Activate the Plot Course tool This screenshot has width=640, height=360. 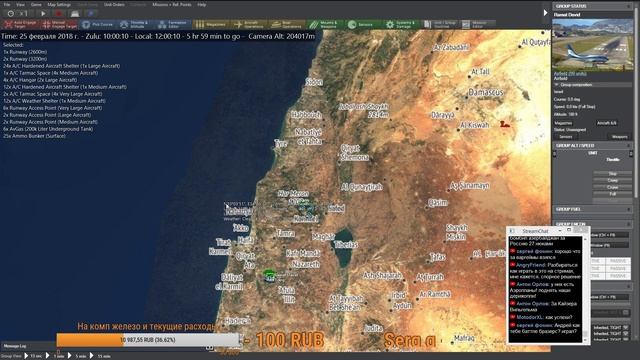pos(98,24)
